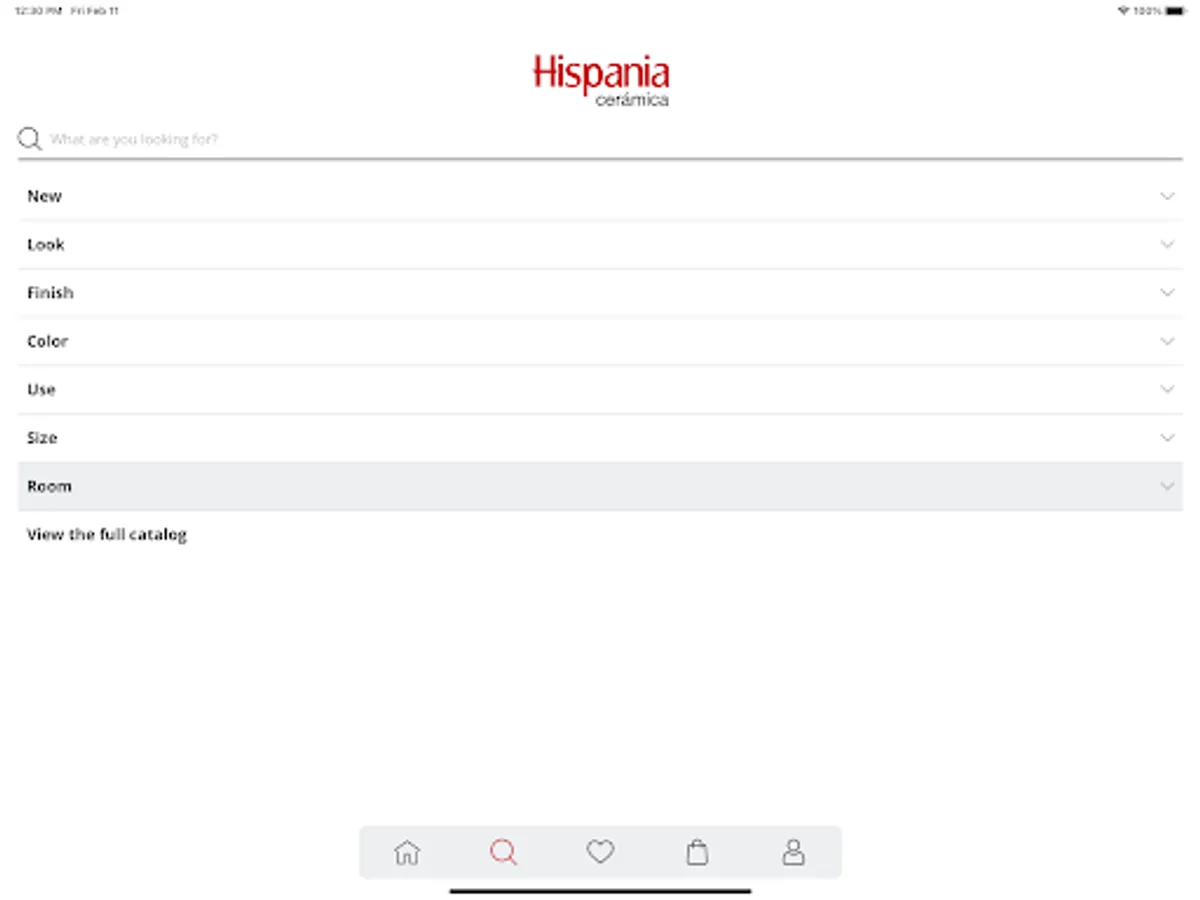This screenshot has height=900, width=1200.
Task: Expand the Size row chevron
Action: coord(1167,438)
